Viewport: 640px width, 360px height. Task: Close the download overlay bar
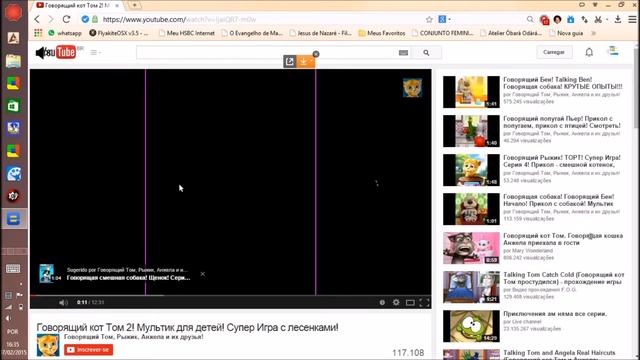[316, 54]
